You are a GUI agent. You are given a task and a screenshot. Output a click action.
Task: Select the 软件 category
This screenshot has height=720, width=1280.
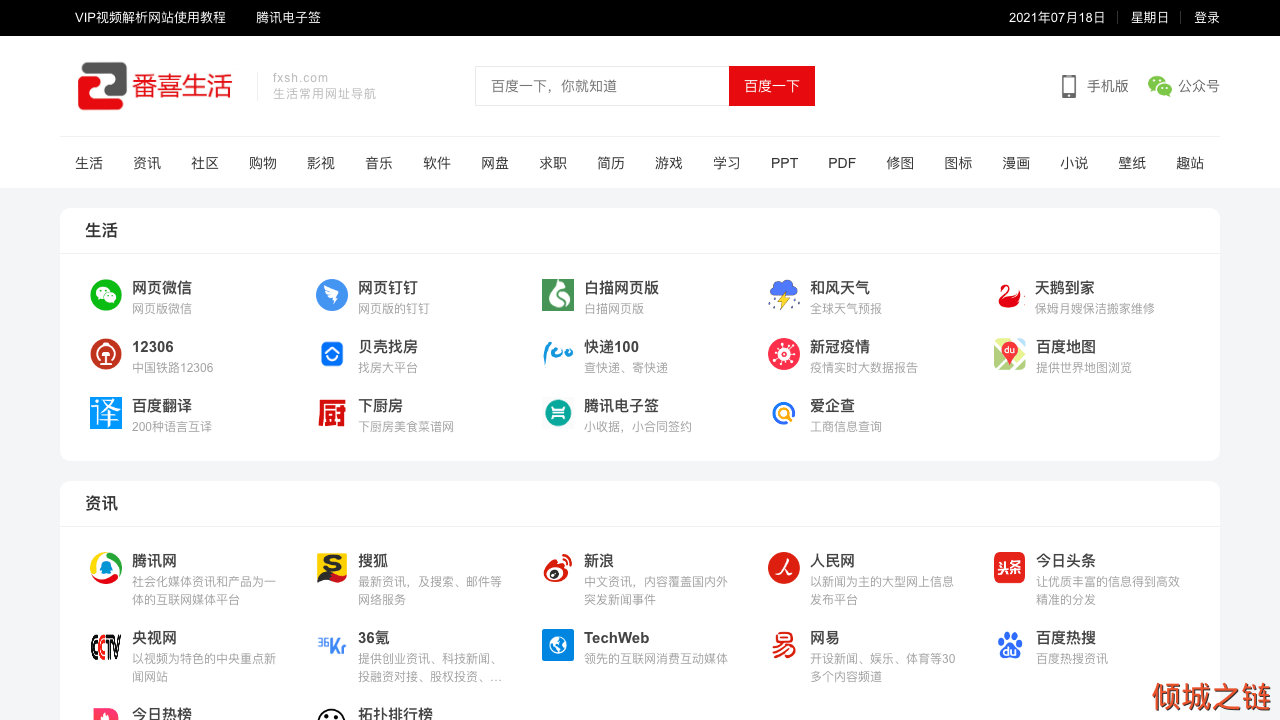(437, 163)
